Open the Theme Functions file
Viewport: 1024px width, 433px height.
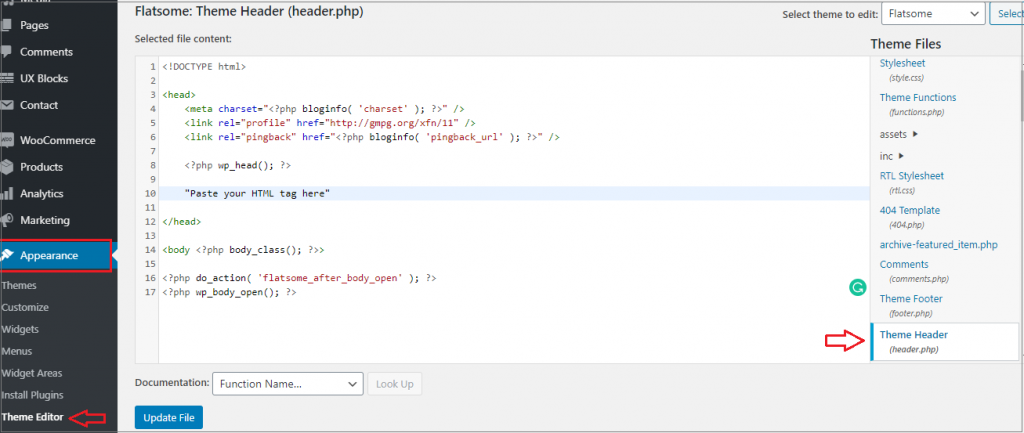tap(918, 97)
